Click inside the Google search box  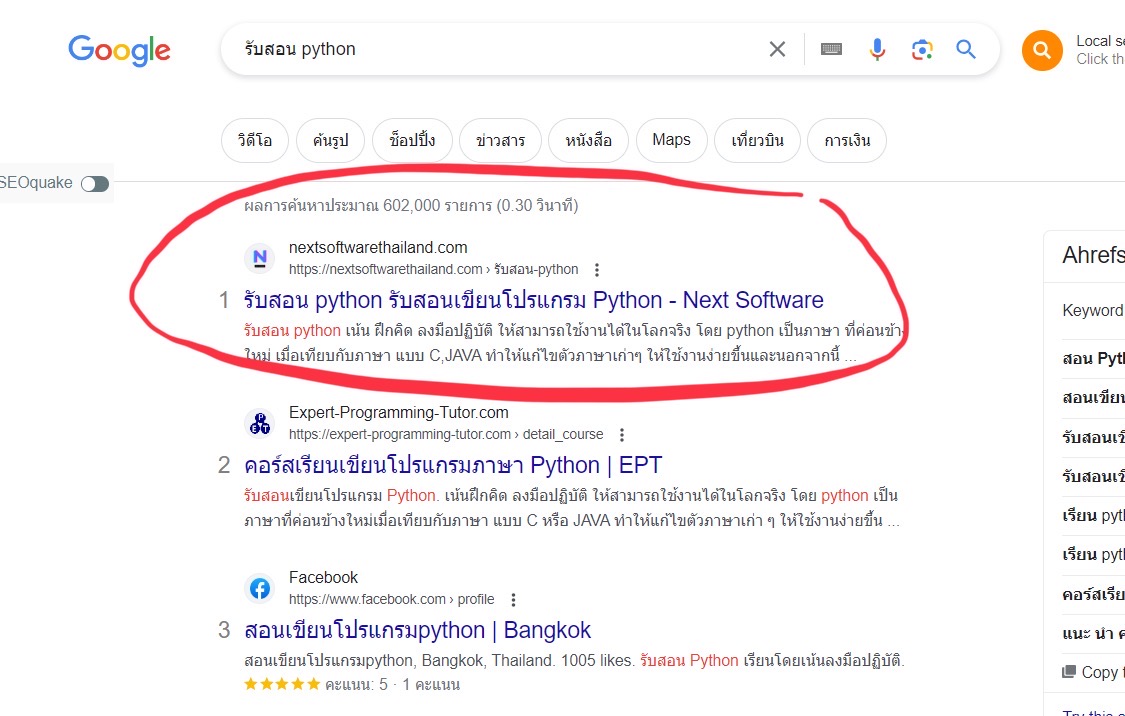click(500, 49)
